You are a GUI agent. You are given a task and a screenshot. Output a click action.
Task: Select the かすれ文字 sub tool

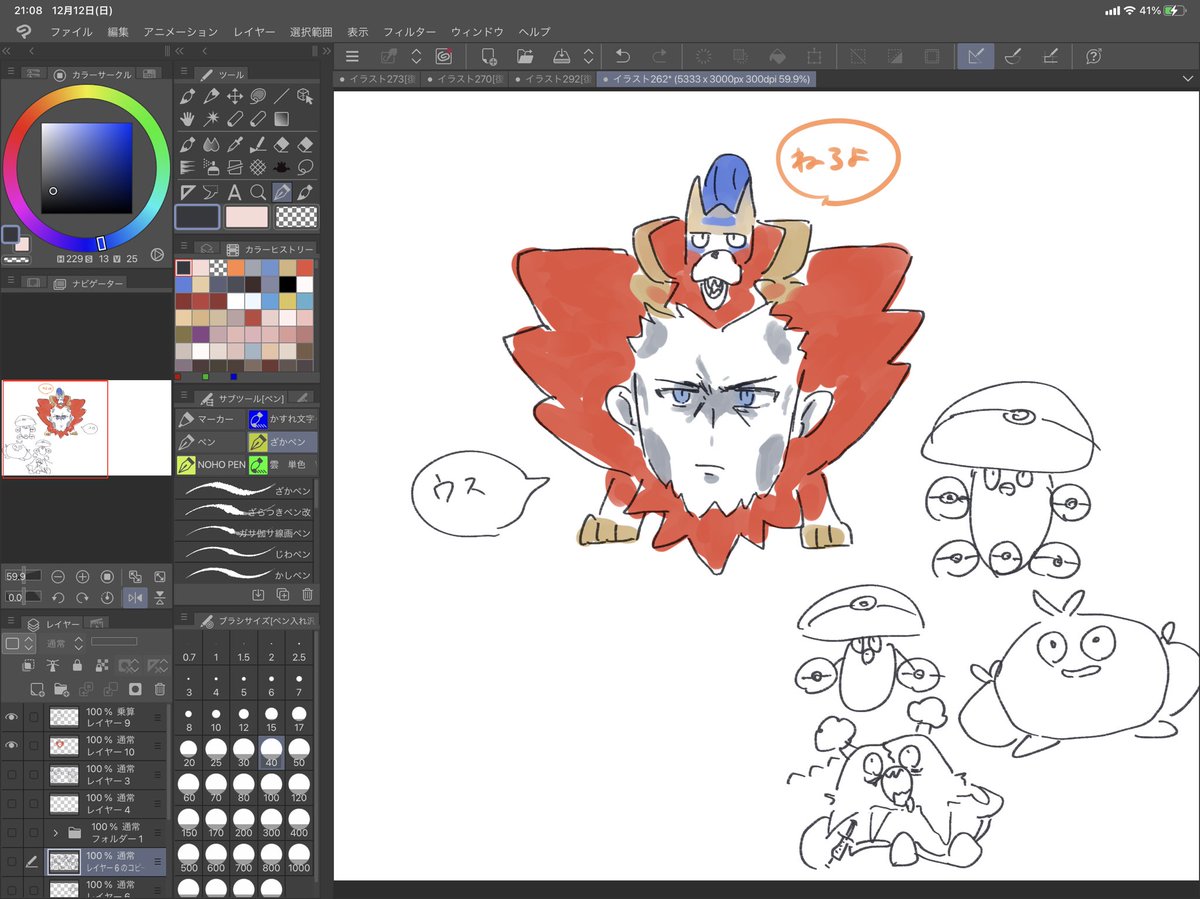click(283, 419)
